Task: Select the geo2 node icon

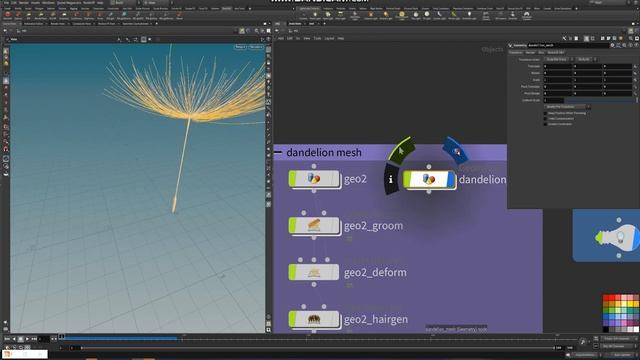Action: click(x=314, y=178)
